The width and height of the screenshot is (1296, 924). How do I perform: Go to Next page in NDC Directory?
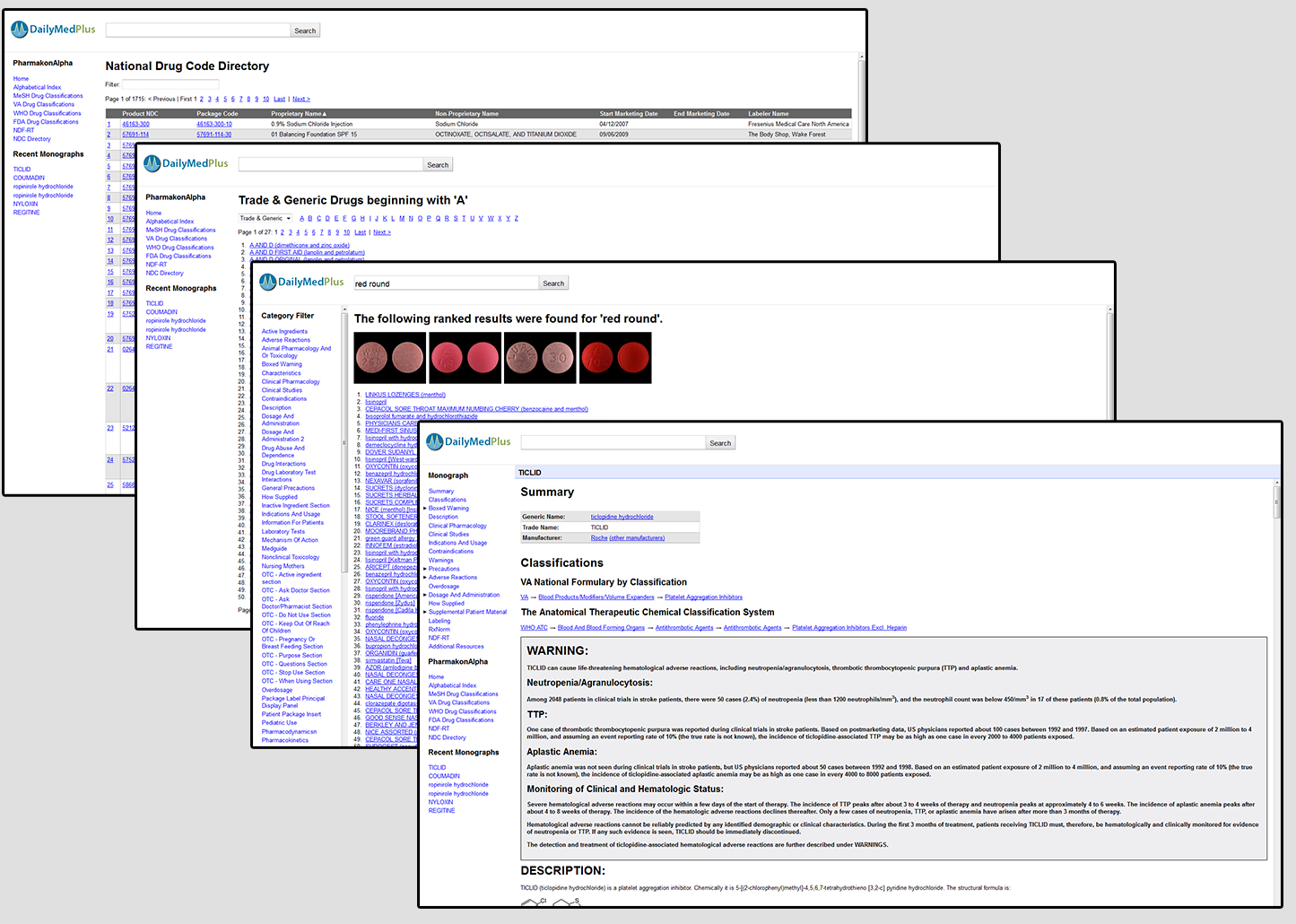click(x=301, y=99)
